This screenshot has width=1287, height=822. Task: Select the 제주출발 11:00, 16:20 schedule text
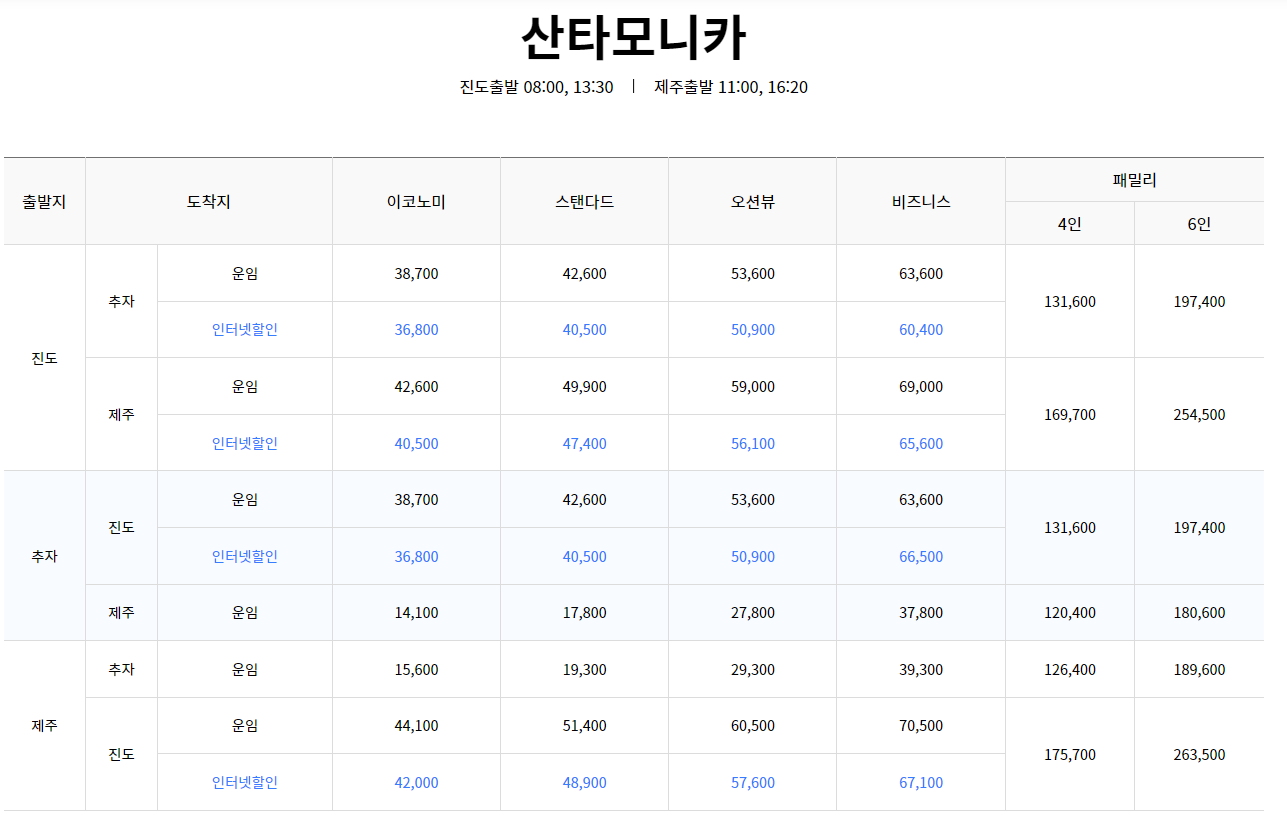pos(731,87)
